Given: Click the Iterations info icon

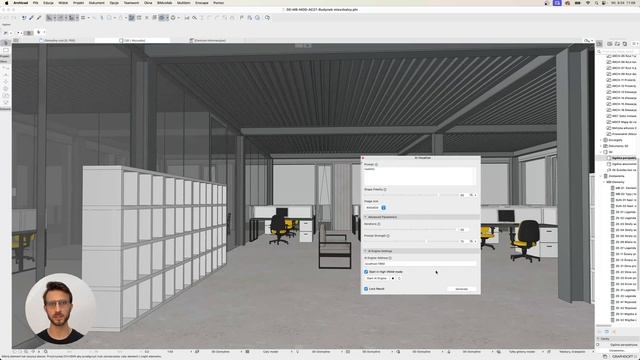Looking at the screenshot, I should pos(379,224).
